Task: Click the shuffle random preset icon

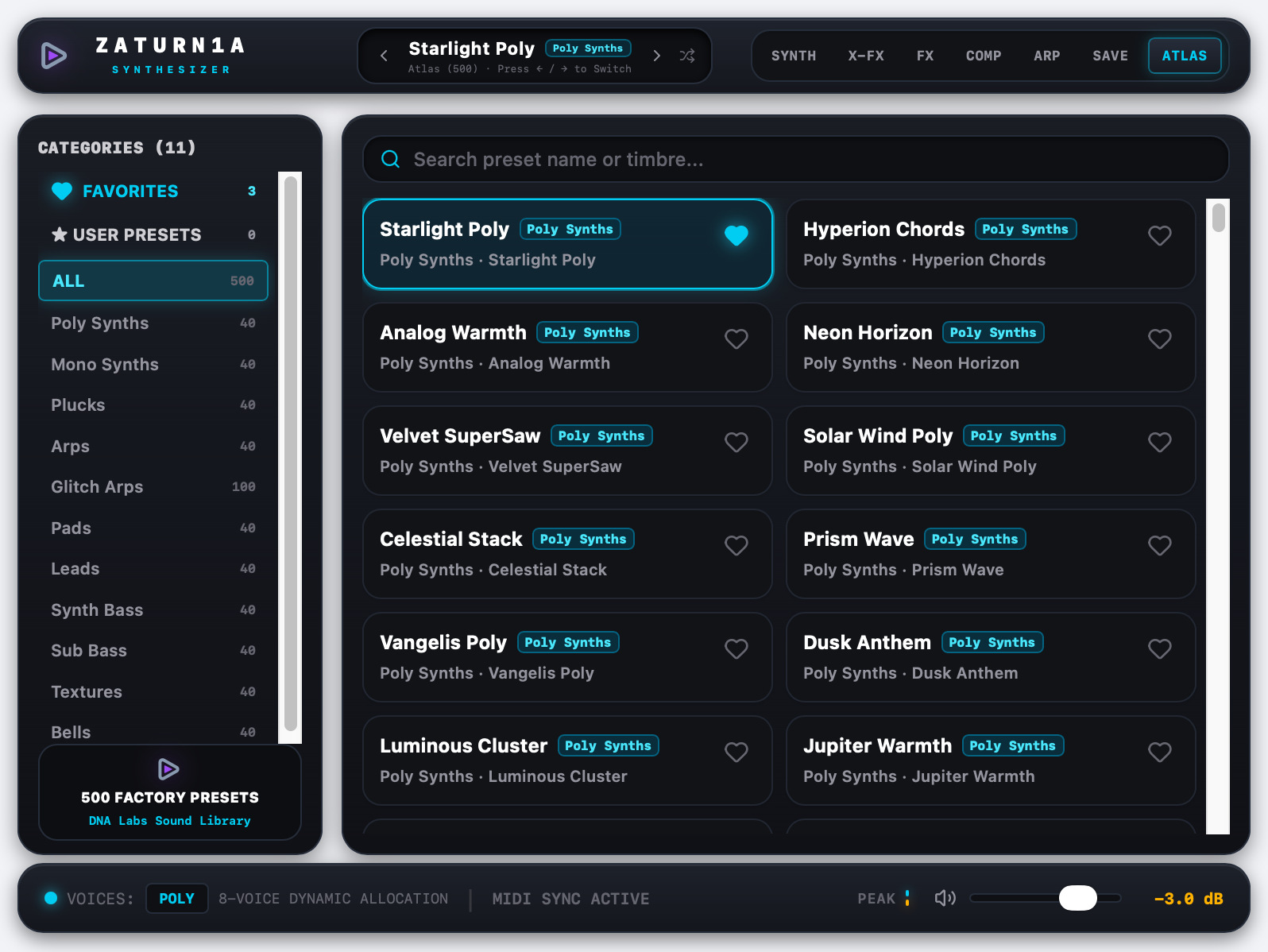Action: point(687,56)
